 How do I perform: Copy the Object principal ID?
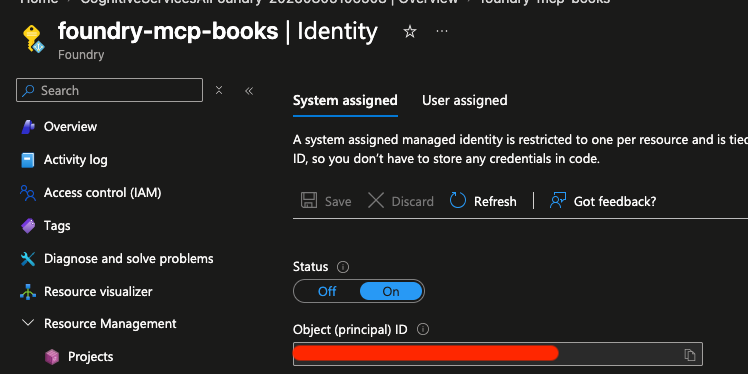(690, 354)
